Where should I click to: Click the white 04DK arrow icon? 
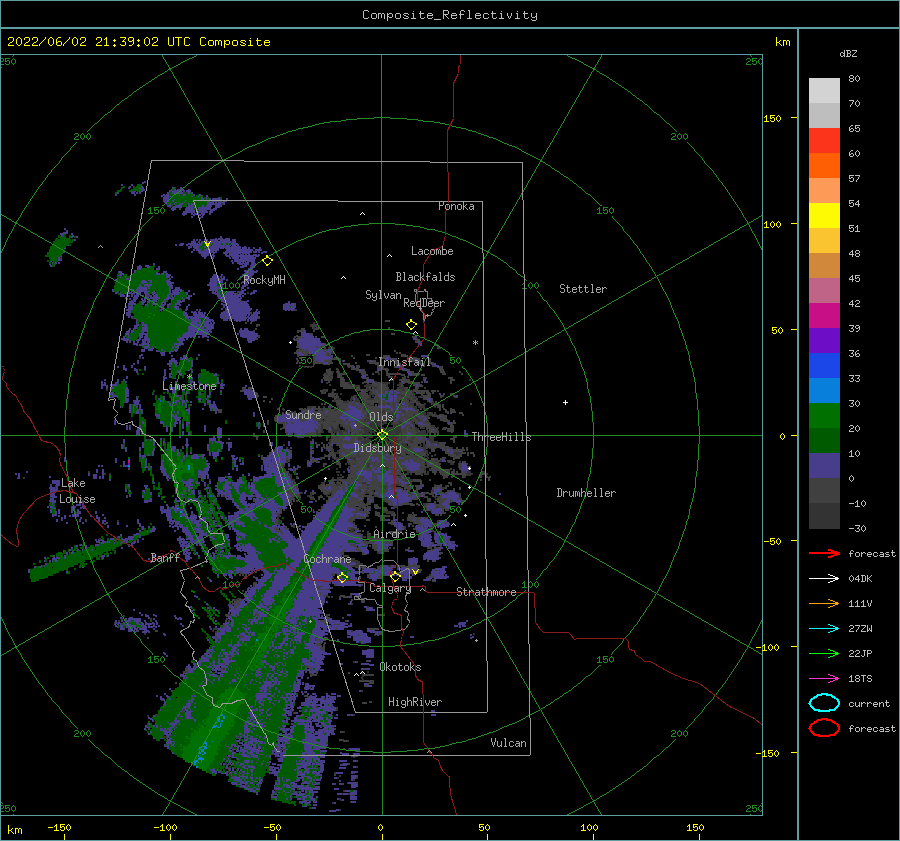pos(824,578)
